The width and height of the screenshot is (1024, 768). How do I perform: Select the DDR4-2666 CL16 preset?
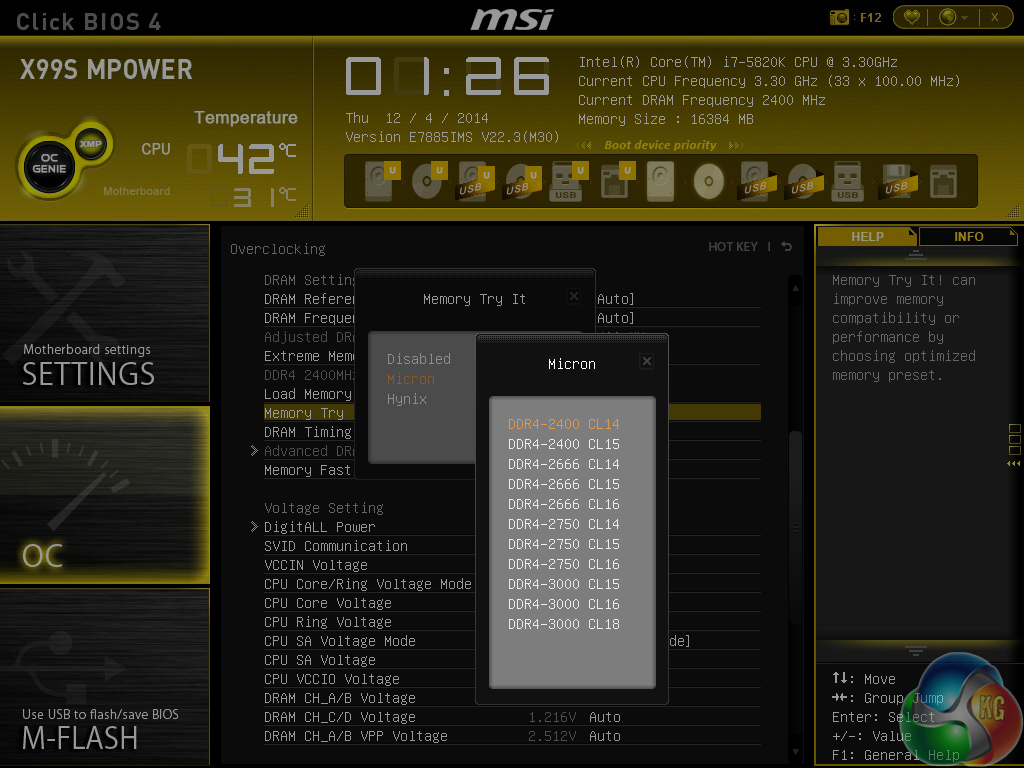click(x=564, y=504)
